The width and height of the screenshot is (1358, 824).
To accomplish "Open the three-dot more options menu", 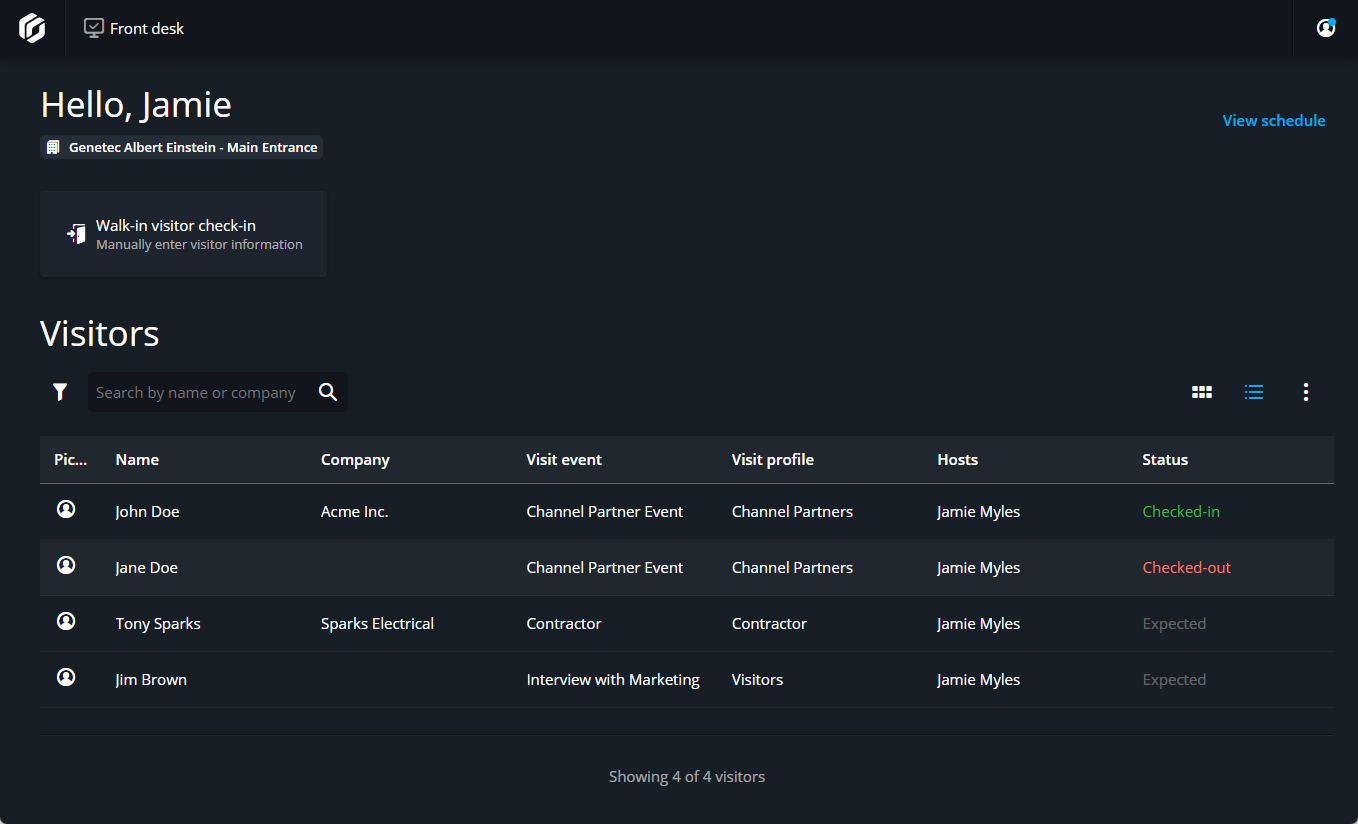I will pyautogui.click(x=1306, y=392).
